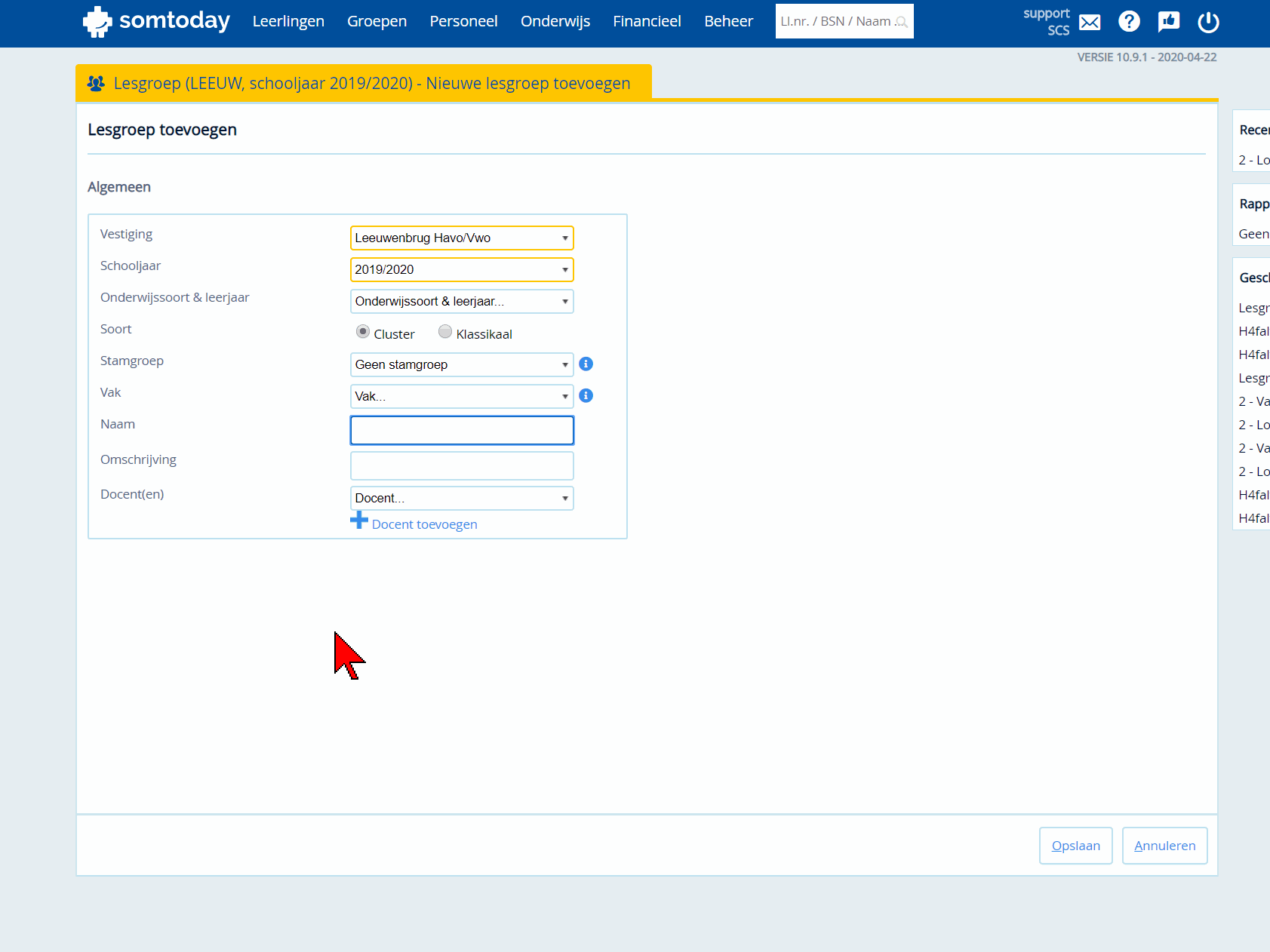
Task: Click the Annuleren button
Action: pyautogui.click(x=1165, y=846)
